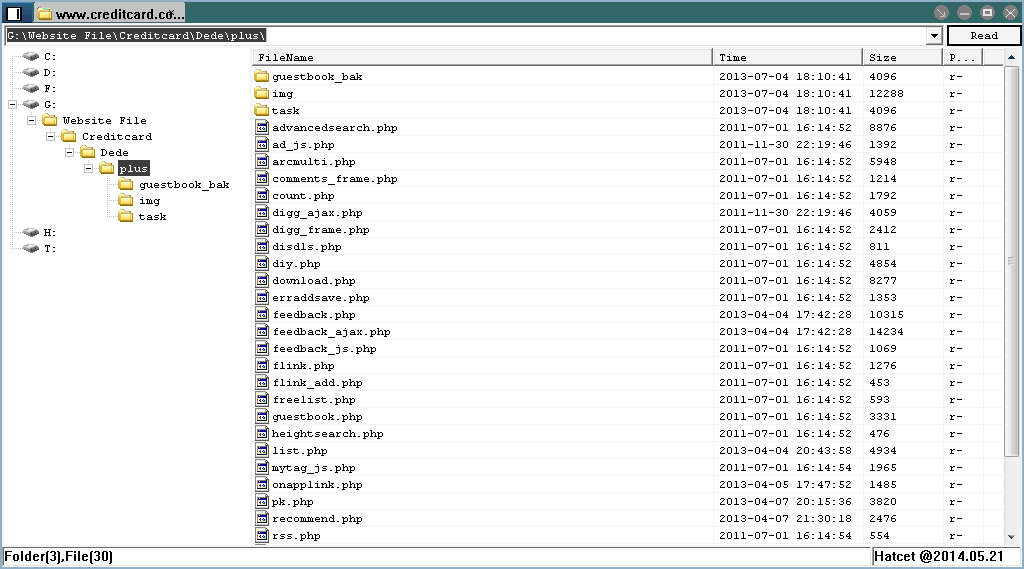Select the comments_frame.php file name
The image size is (1024, 569).
point(334,179)
